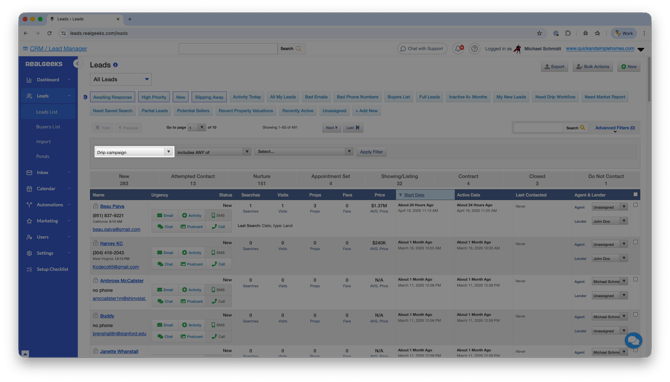Open a new browser tab

[x=130, y=19]
